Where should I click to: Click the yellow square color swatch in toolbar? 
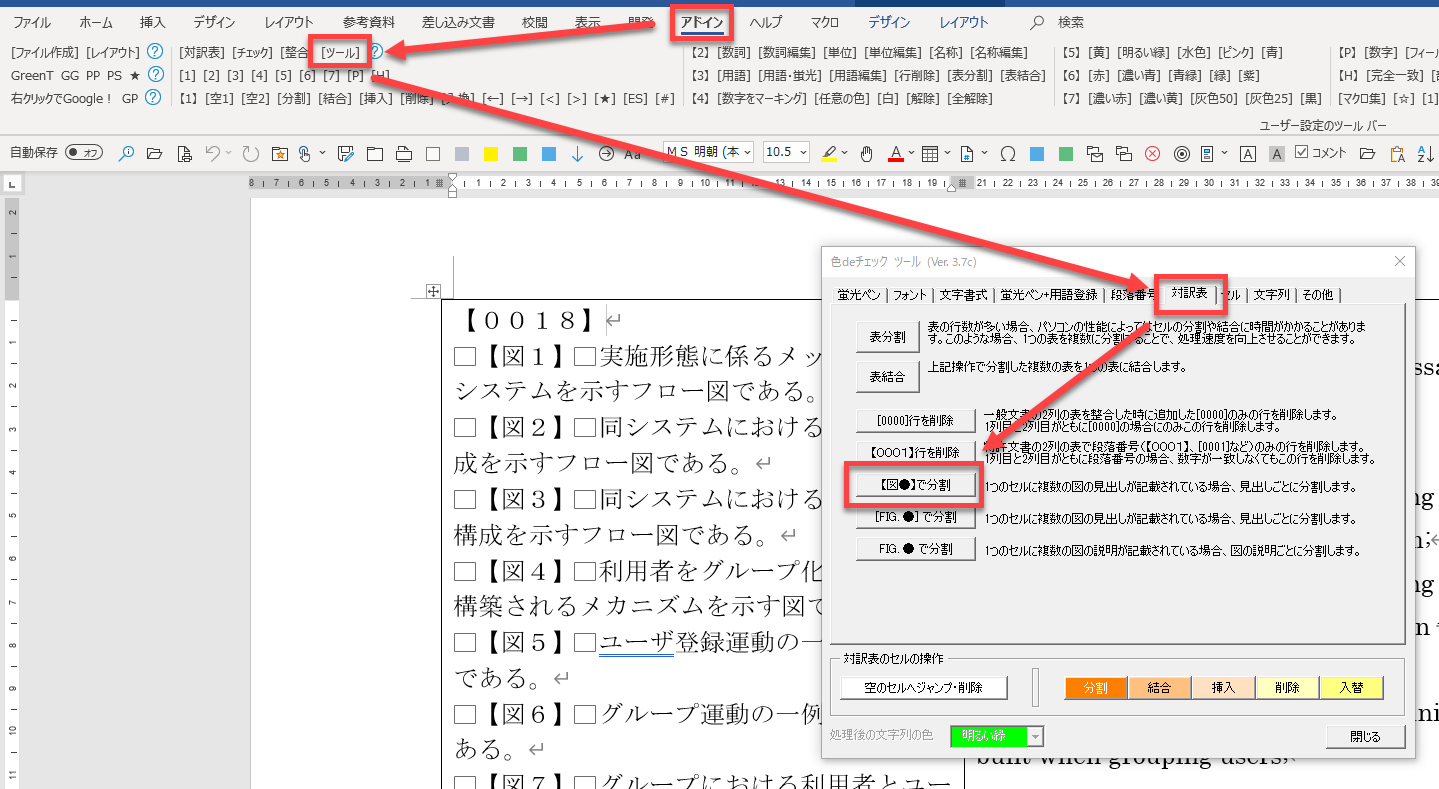coord(491,153)
